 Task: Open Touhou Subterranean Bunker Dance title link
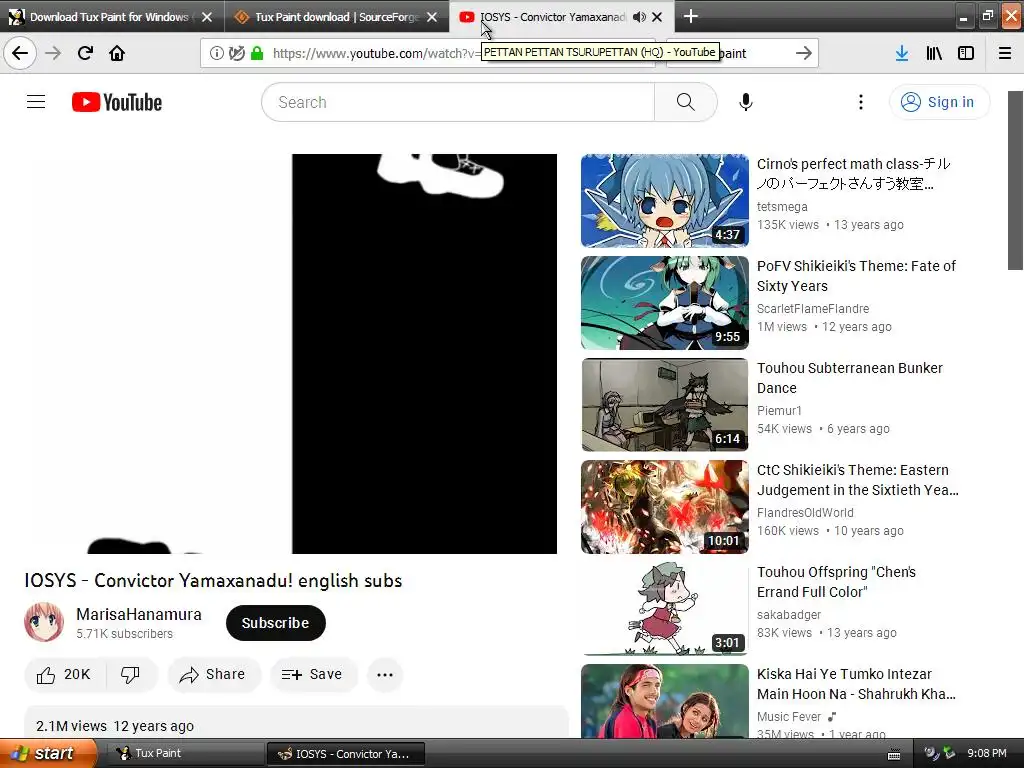(850, 378)
